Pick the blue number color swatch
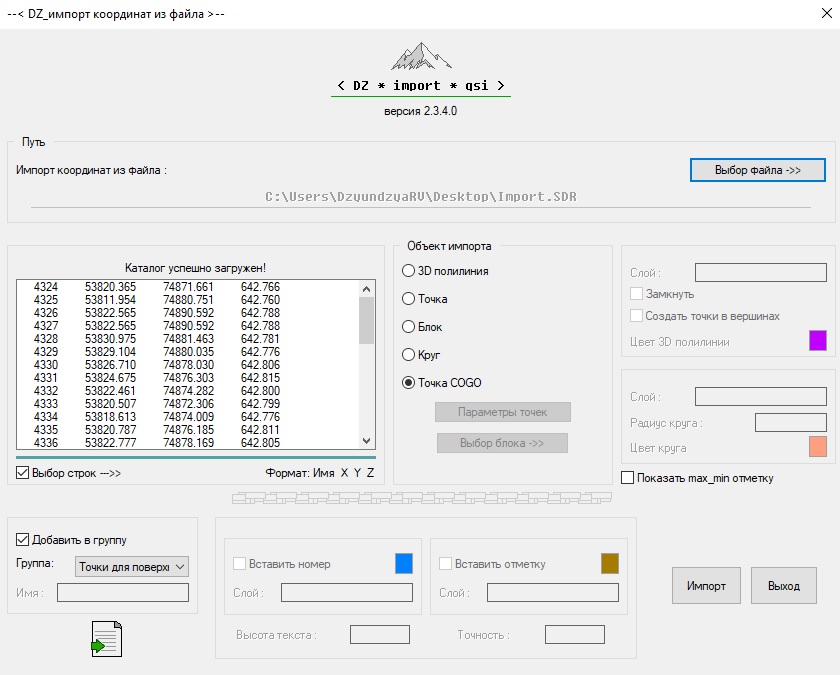The width and height of the screenshot is (840, 675). pyautogui.click(x=404, y=564)
